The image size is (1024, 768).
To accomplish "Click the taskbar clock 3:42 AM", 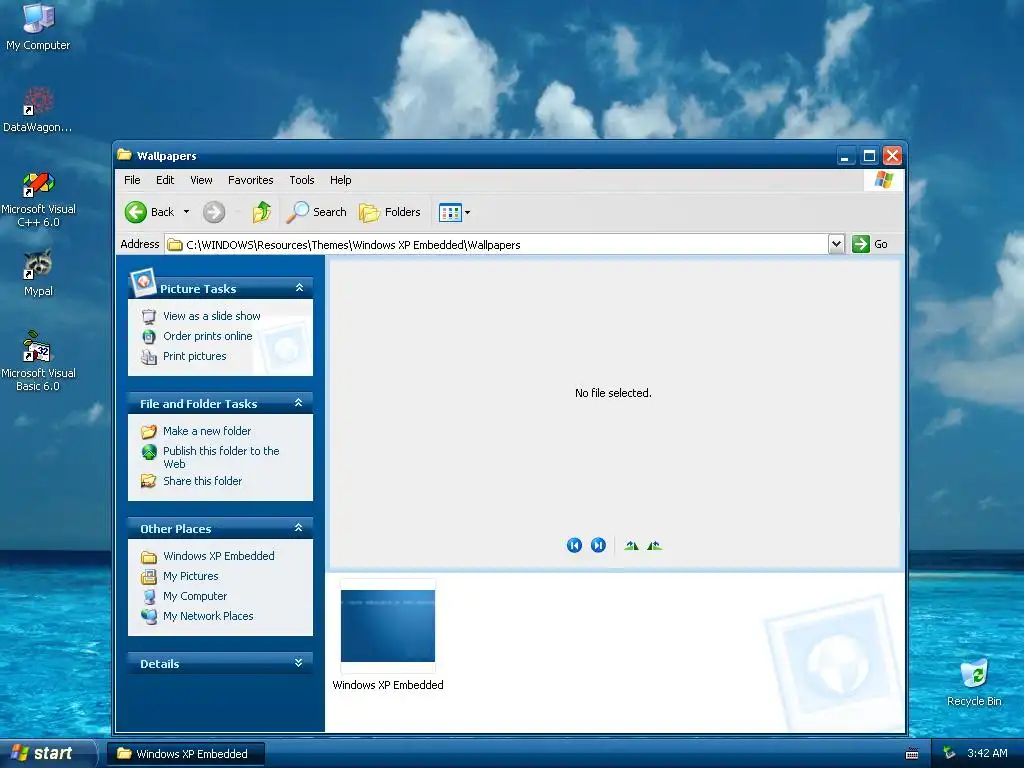I will coord(987,754).
